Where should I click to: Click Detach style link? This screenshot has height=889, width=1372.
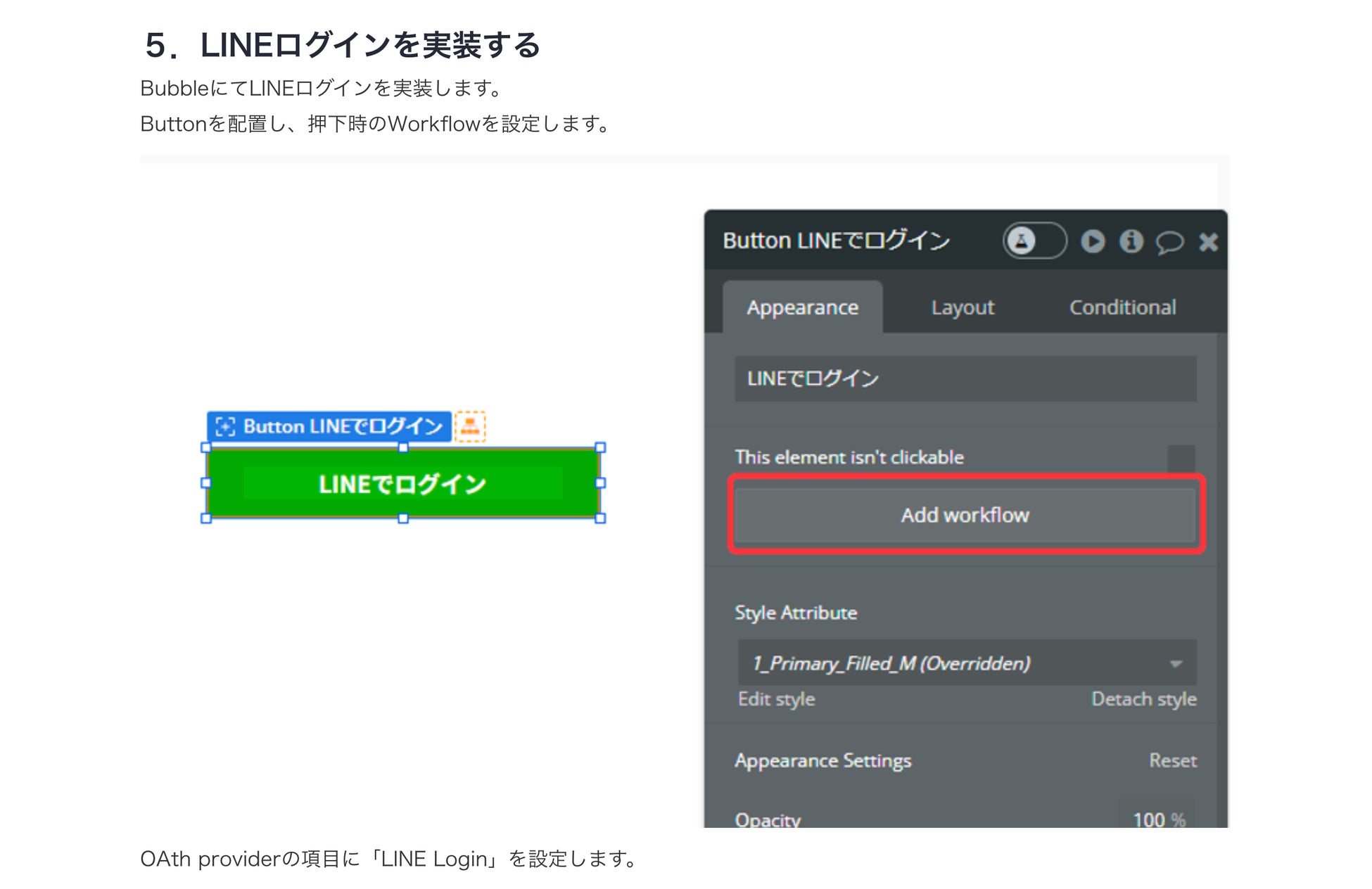coord(1143,699)
